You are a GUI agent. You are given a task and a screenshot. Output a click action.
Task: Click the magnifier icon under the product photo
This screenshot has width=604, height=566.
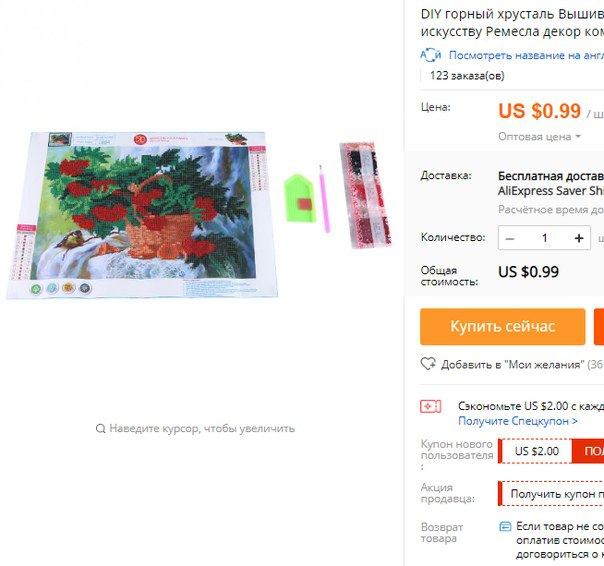point(100,428)
